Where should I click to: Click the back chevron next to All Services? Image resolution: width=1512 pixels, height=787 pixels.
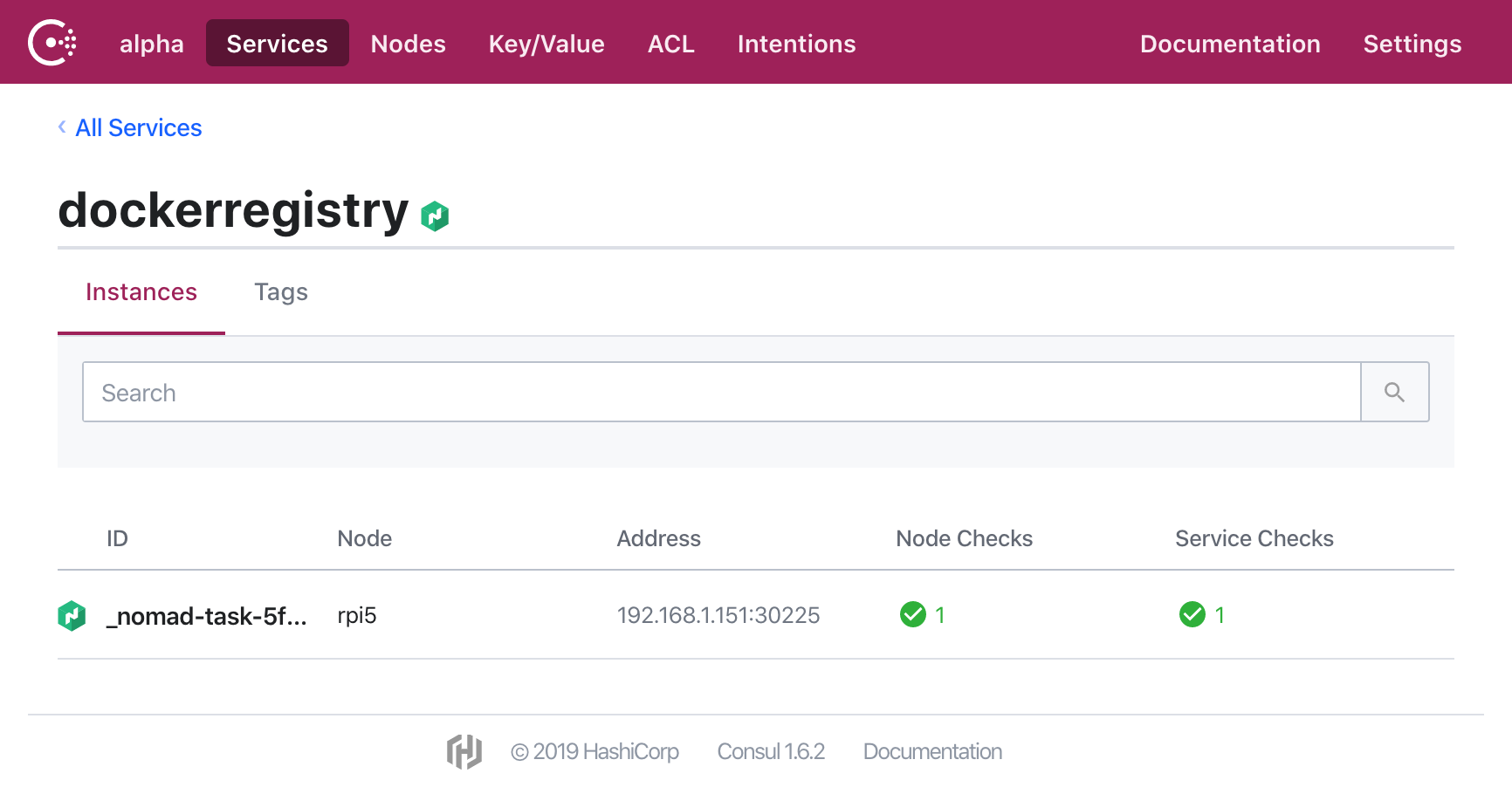[x=62, y=127]
